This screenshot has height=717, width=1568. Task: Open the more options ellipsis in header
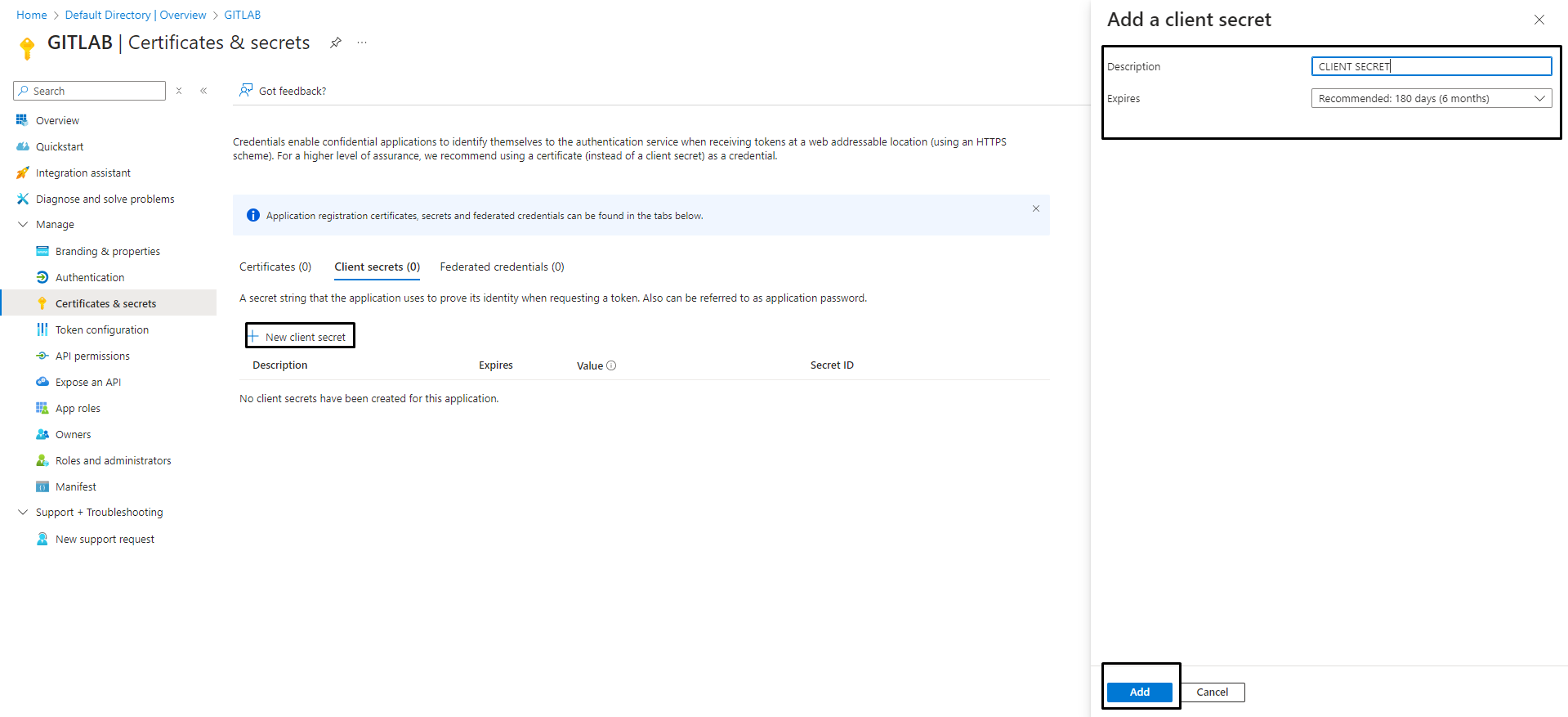point(362,43)
